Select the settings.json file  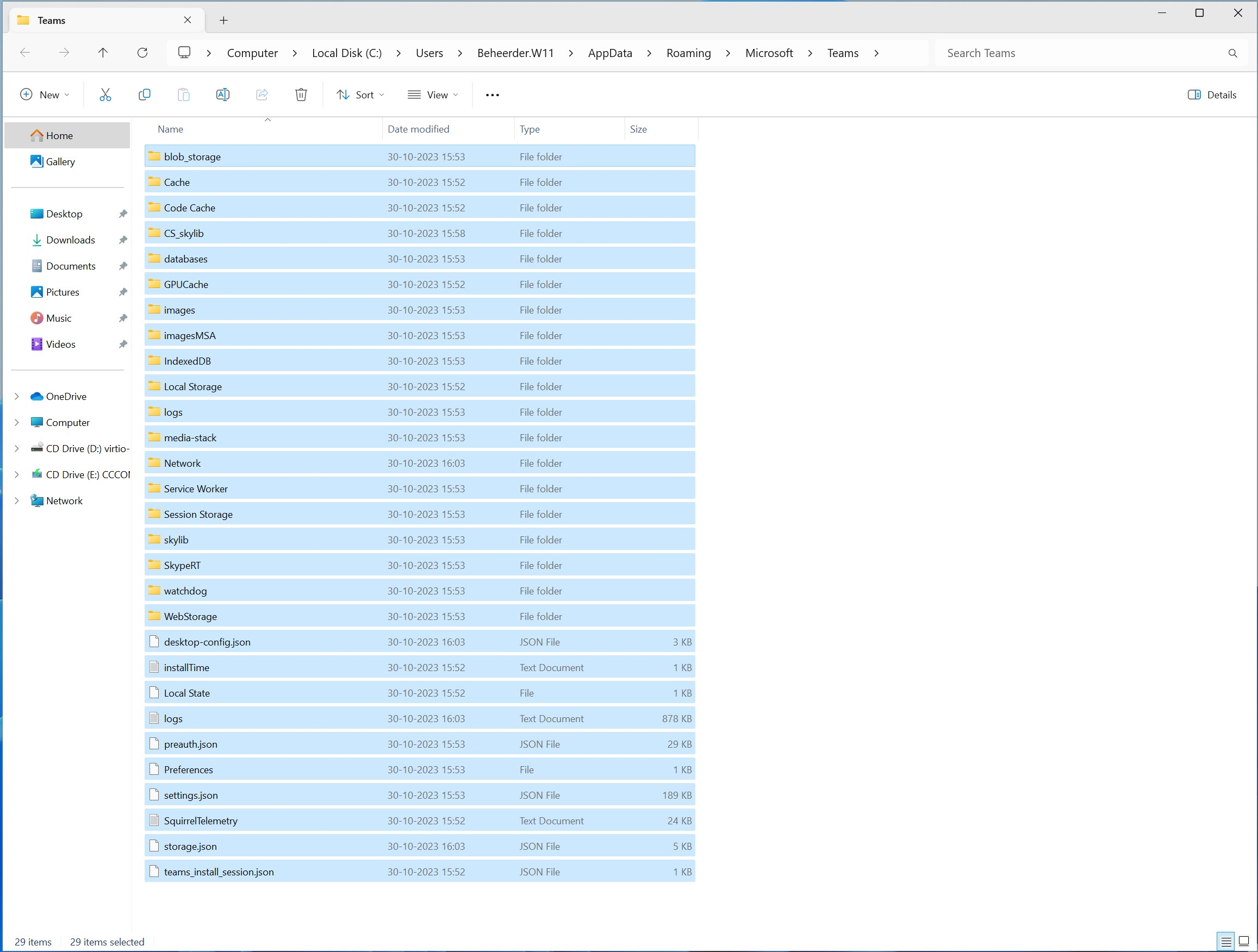420,795
